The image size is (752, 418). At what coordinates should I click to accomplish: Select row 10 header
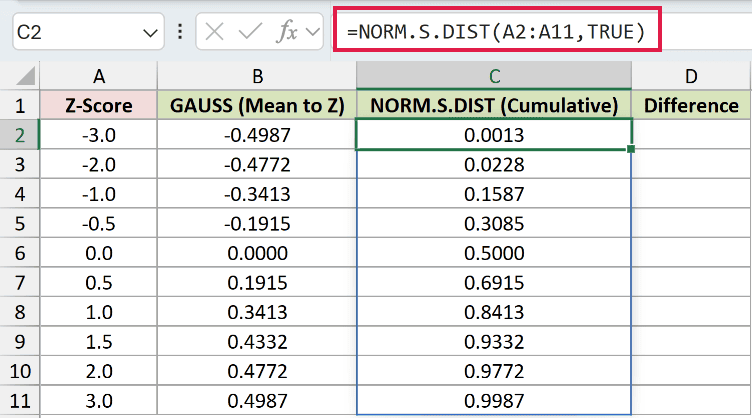[x=20, y=371]
